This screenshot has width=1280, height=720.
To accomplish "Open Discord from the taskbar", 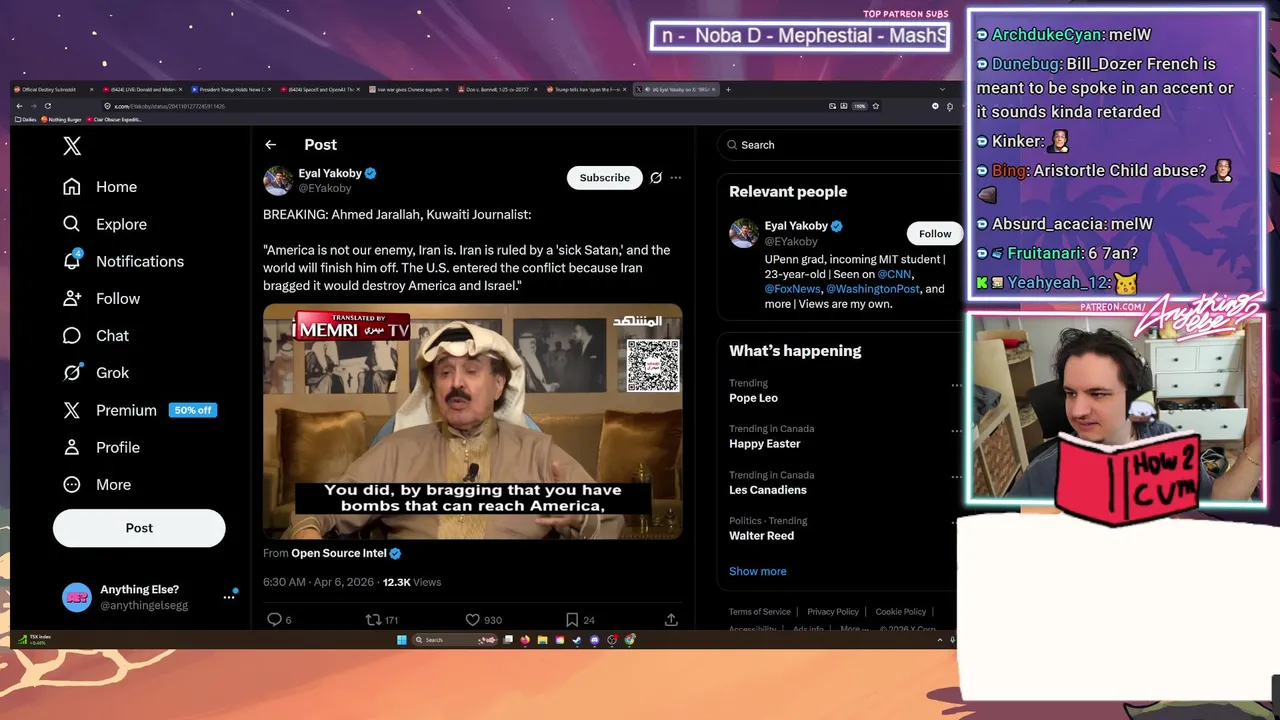I will point(595,640).
